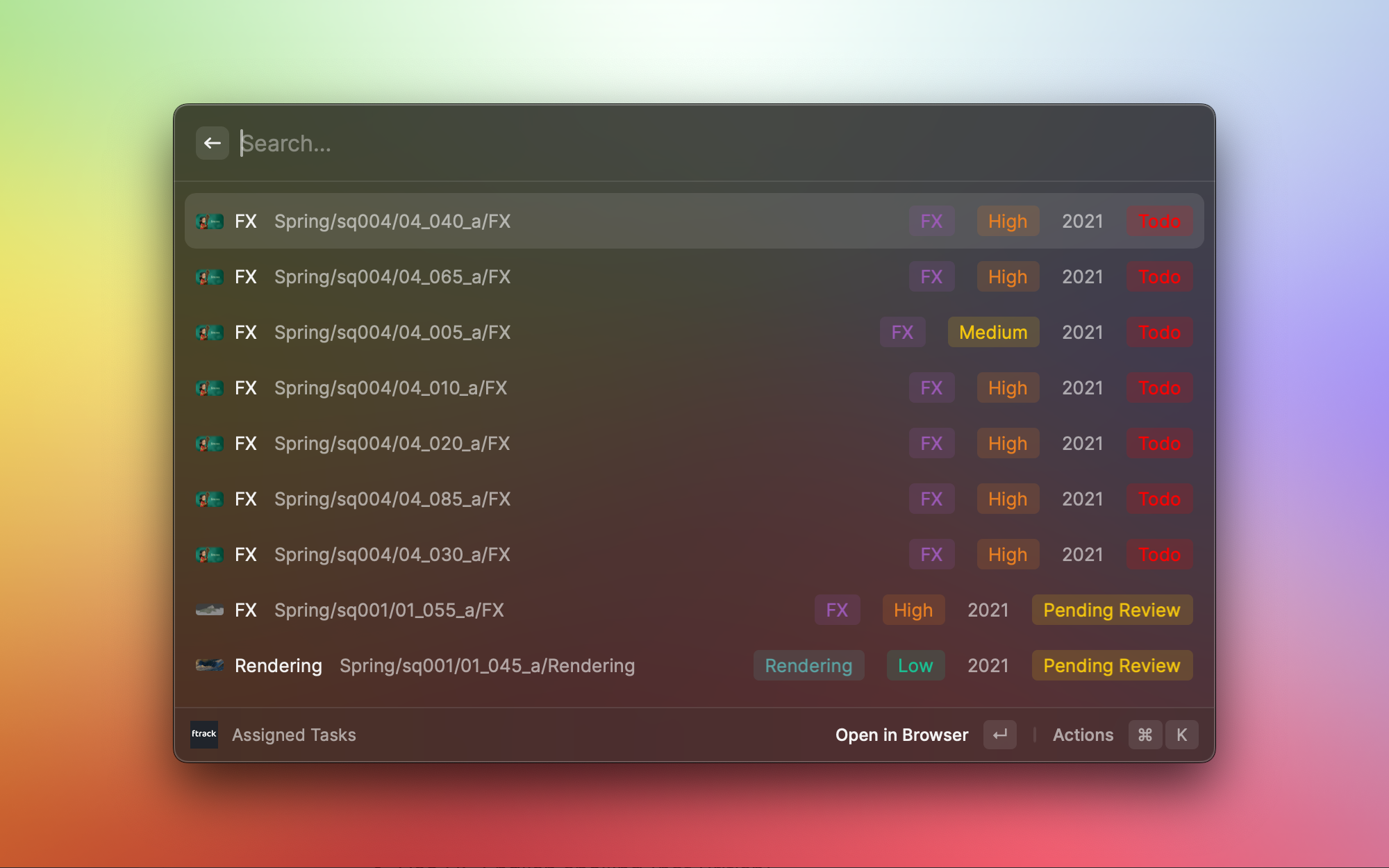Click the Medium priority tag
Viewport: 1389px width, 868px height.
(993, 333)
